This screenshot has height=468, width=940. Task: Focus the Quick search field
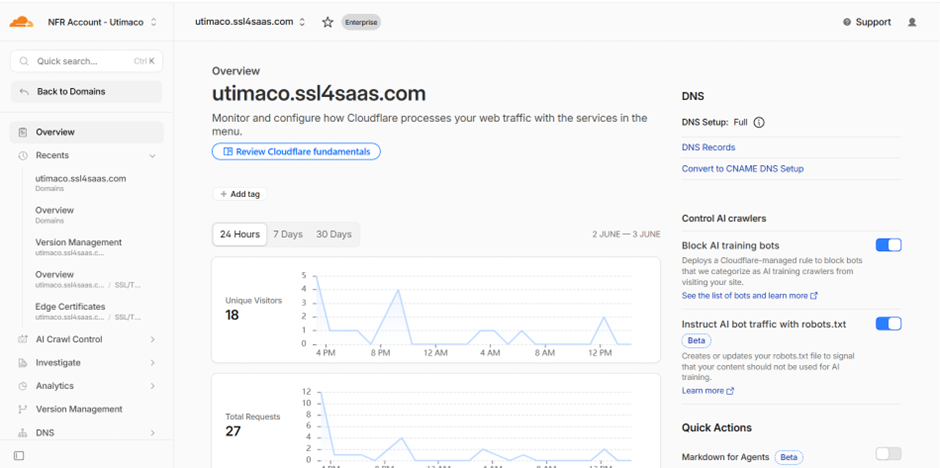pyautogui.click(x=86, y=61)
